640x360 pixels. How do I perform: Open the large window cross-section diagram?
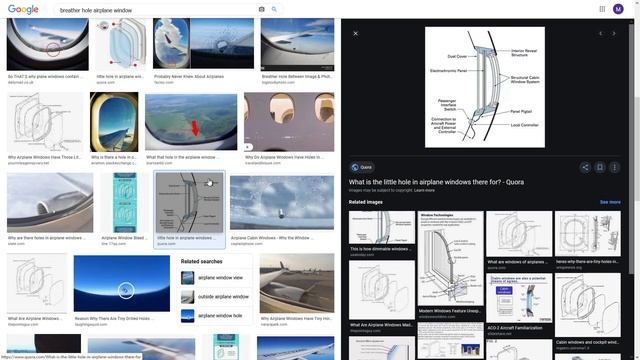(x=484, y=87)
